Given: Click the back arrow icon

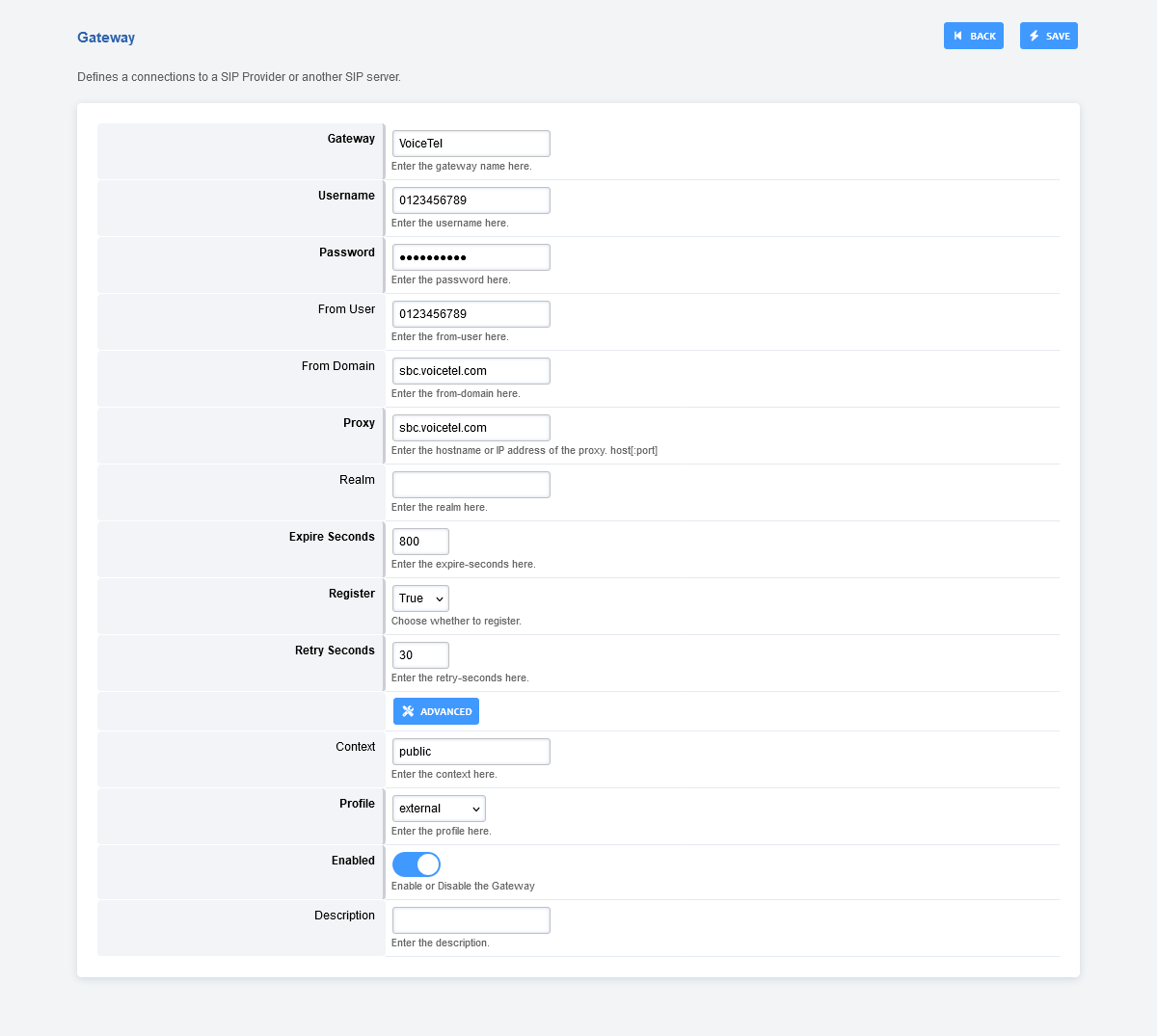Looking at the screenshot, I should pyautogui.click(x=957, y=36).
